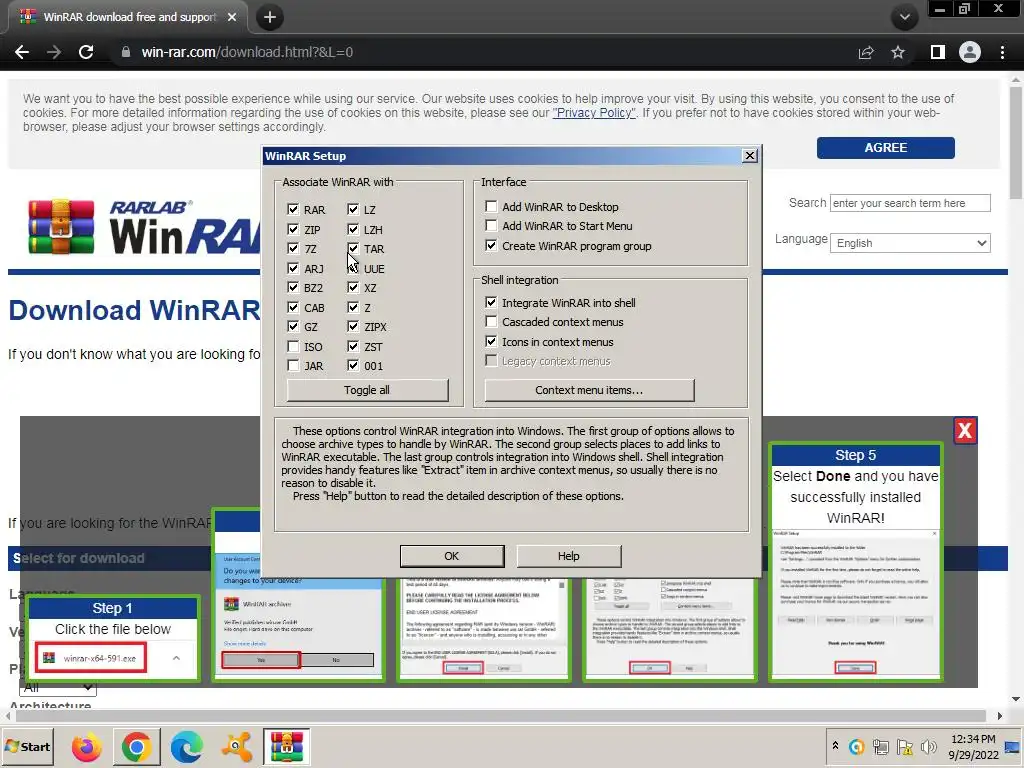Click the padlock site info icon
Screen dimensions: 1024x768
coord(125,52)
